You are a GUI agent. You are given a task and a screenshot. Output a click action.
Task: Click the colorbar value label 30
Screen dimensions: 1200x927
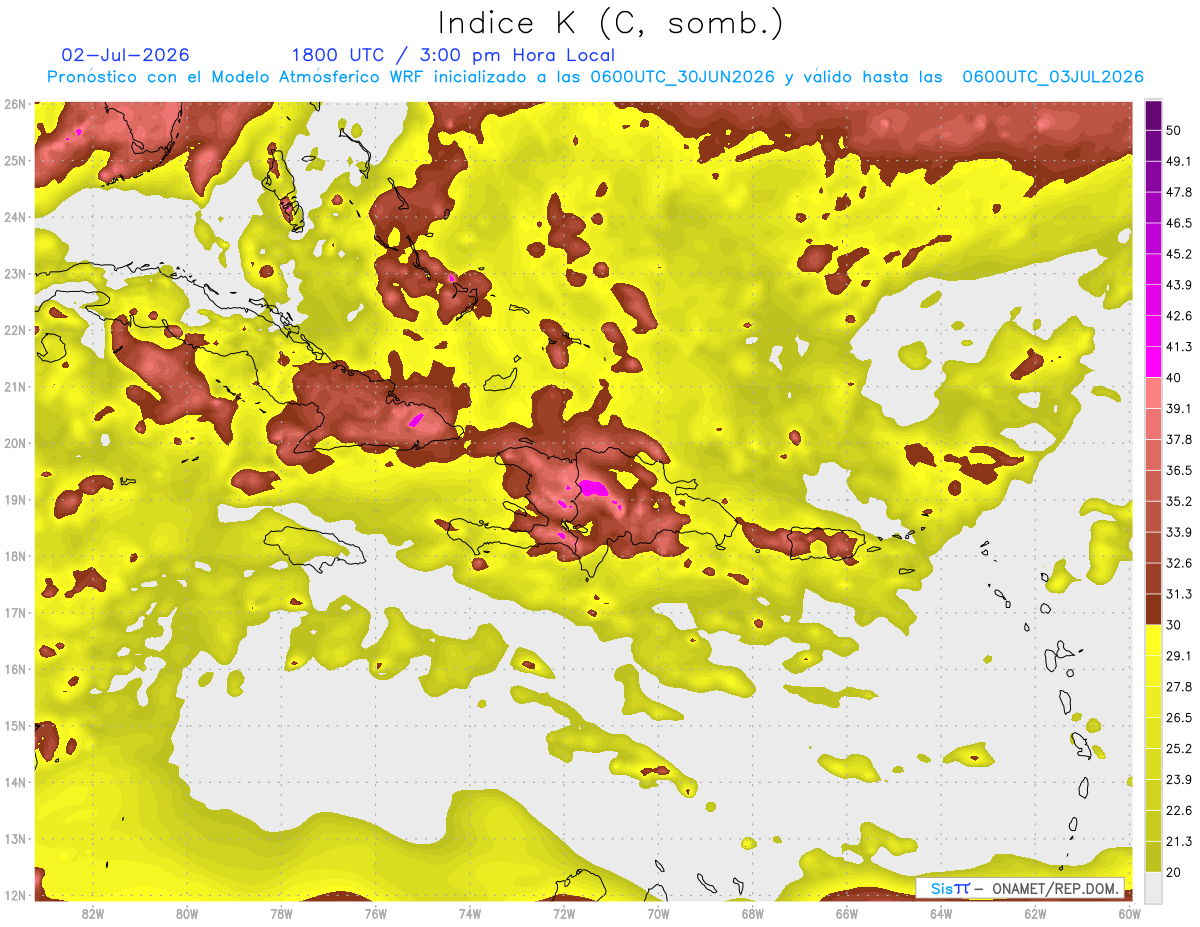[1175, 625]
